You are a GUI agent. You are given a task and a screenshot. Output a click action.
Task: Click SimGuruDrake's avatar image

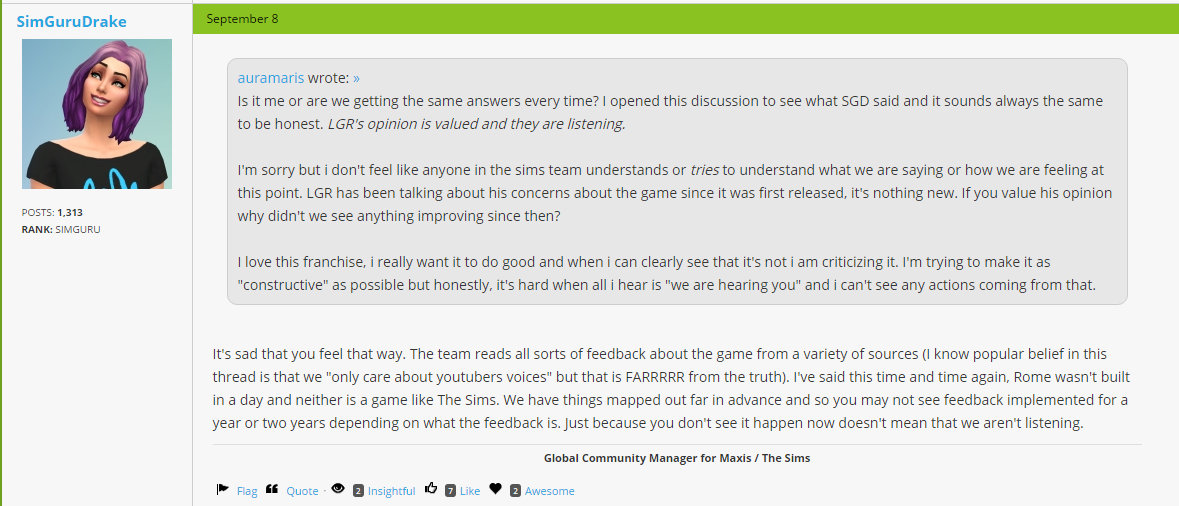(97, 114)
